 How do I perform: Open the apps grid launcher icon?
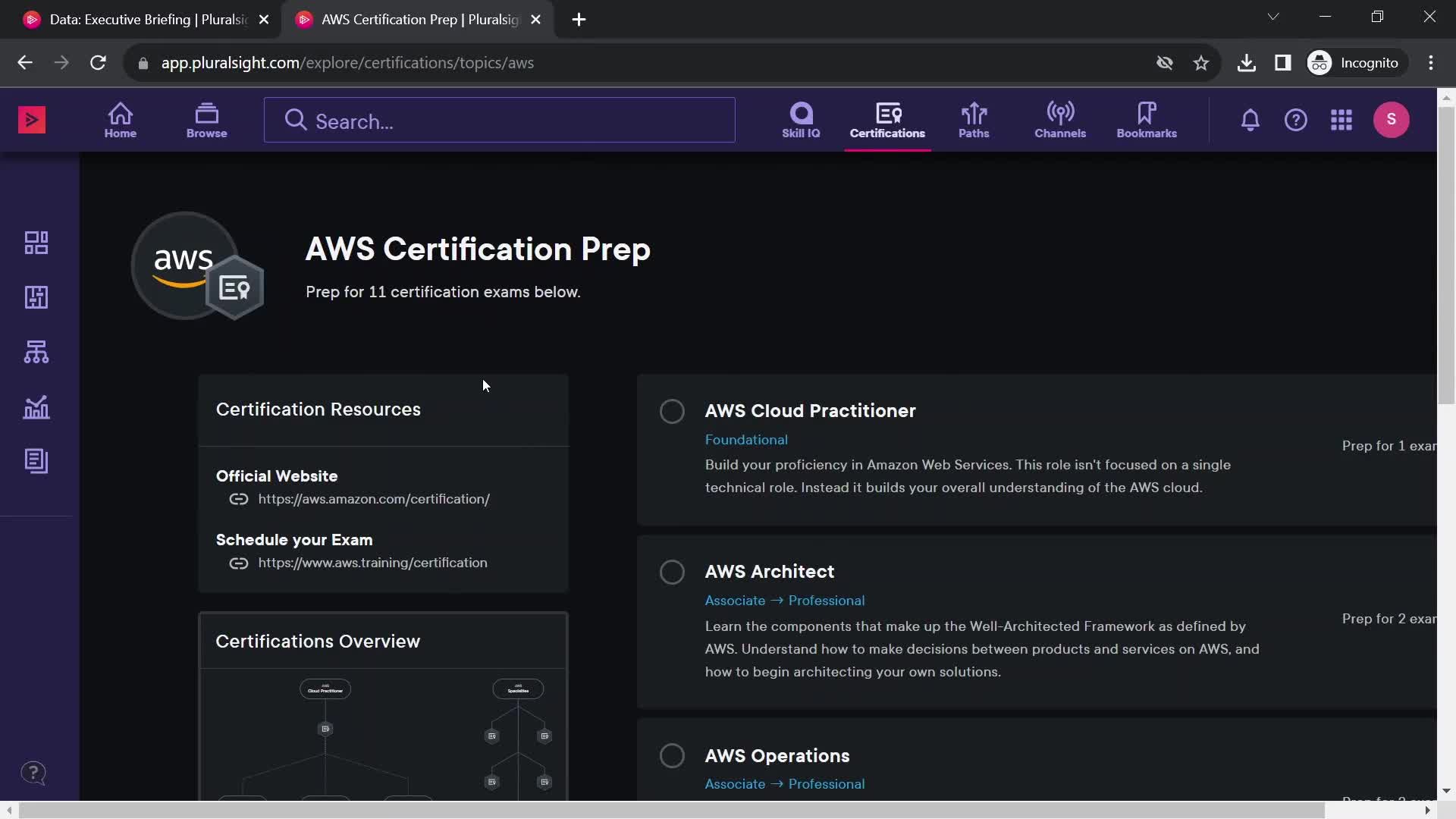[x=1341, y=120]
